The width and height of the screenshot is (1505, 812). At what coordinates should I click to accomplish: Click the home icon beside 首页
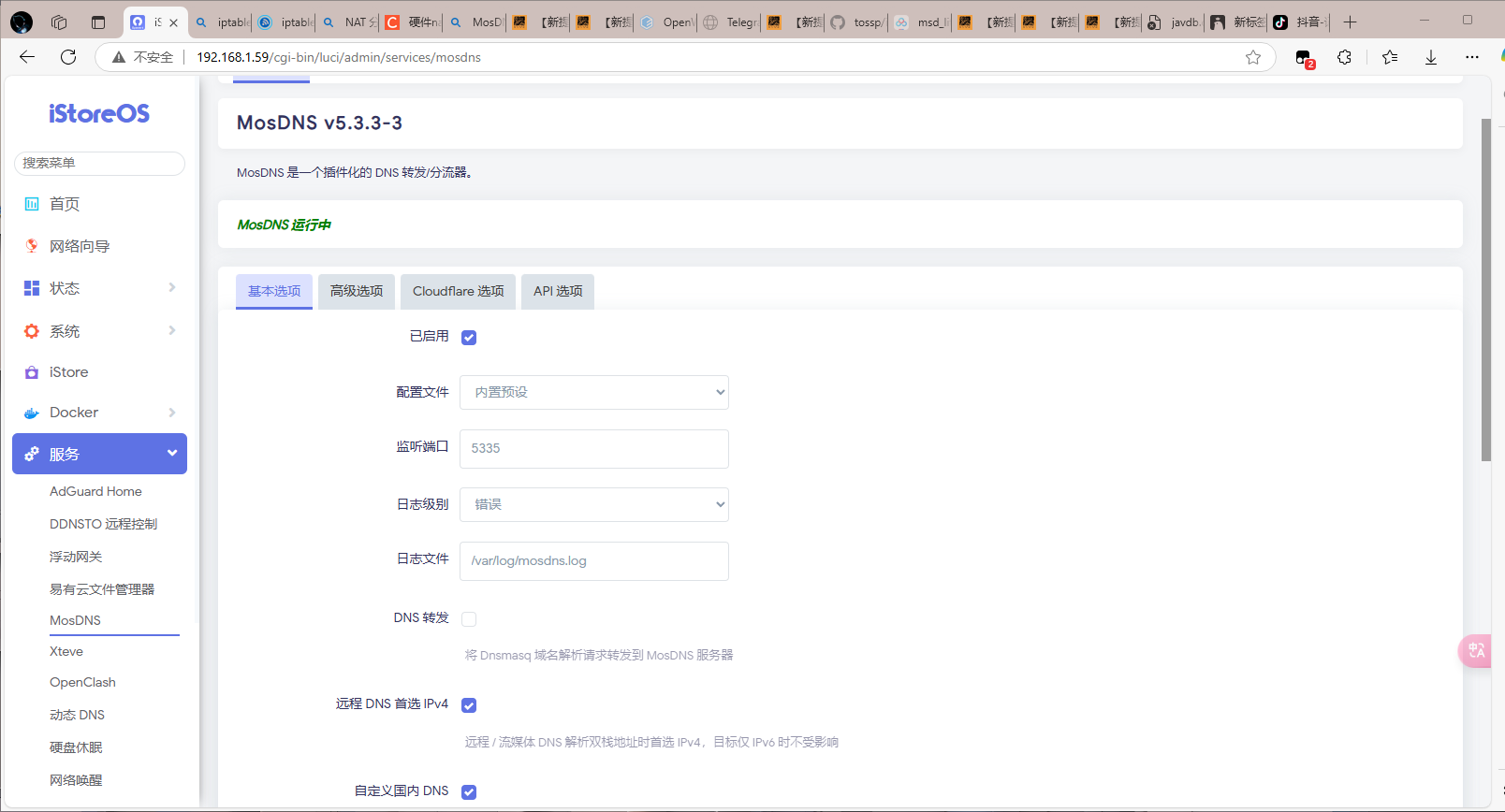pos(32,204)
